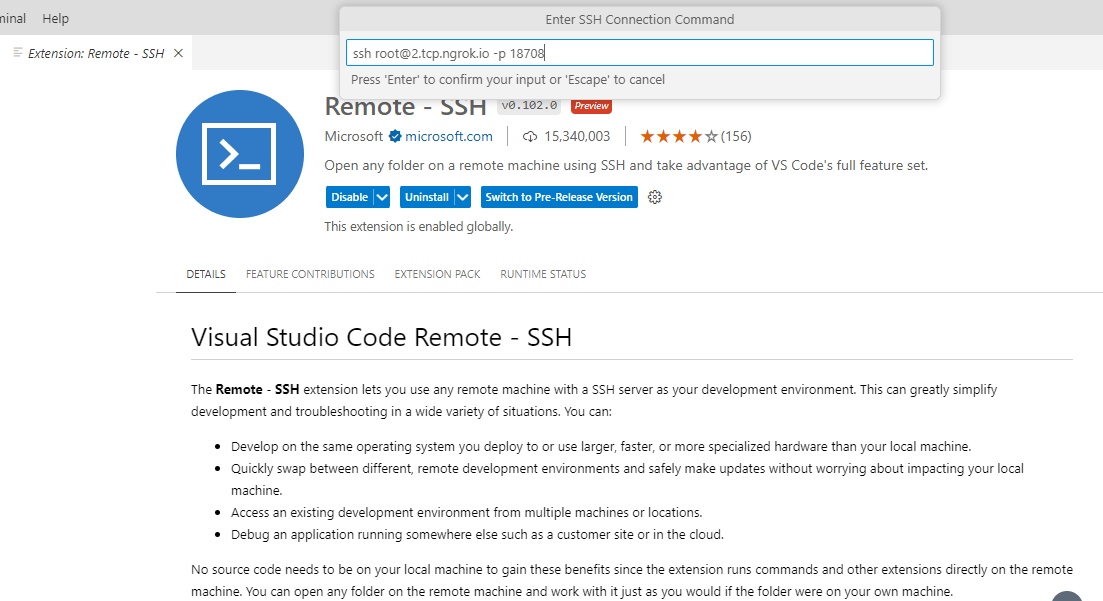This screenshot has height=601, width=1103.
Task: Click the paragraph starting 'No source code needs'
Action: 632,581
